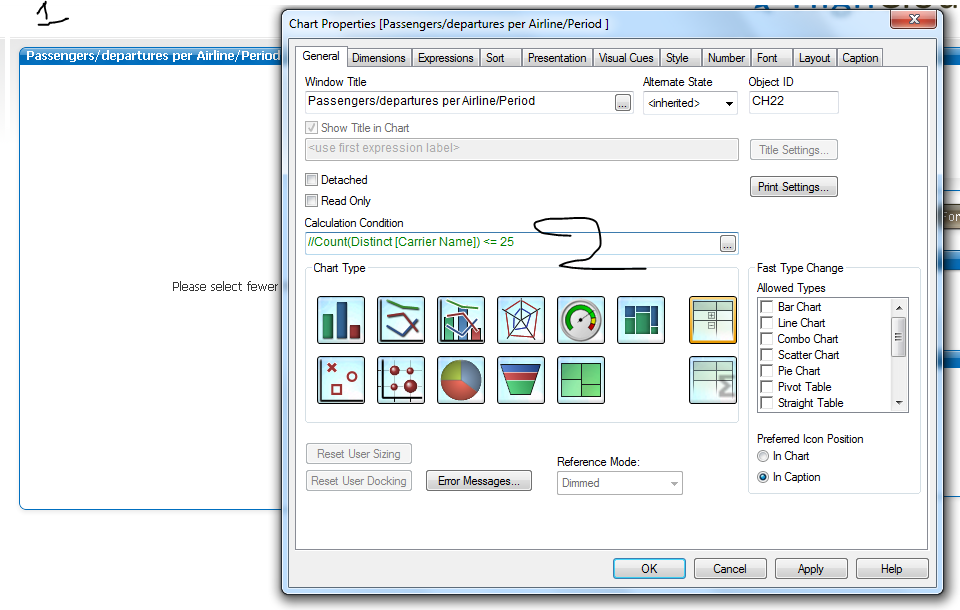Switch to the Number tab
Image resolution: width=960 pixels, height=610 pixels.
pos(726,58)
